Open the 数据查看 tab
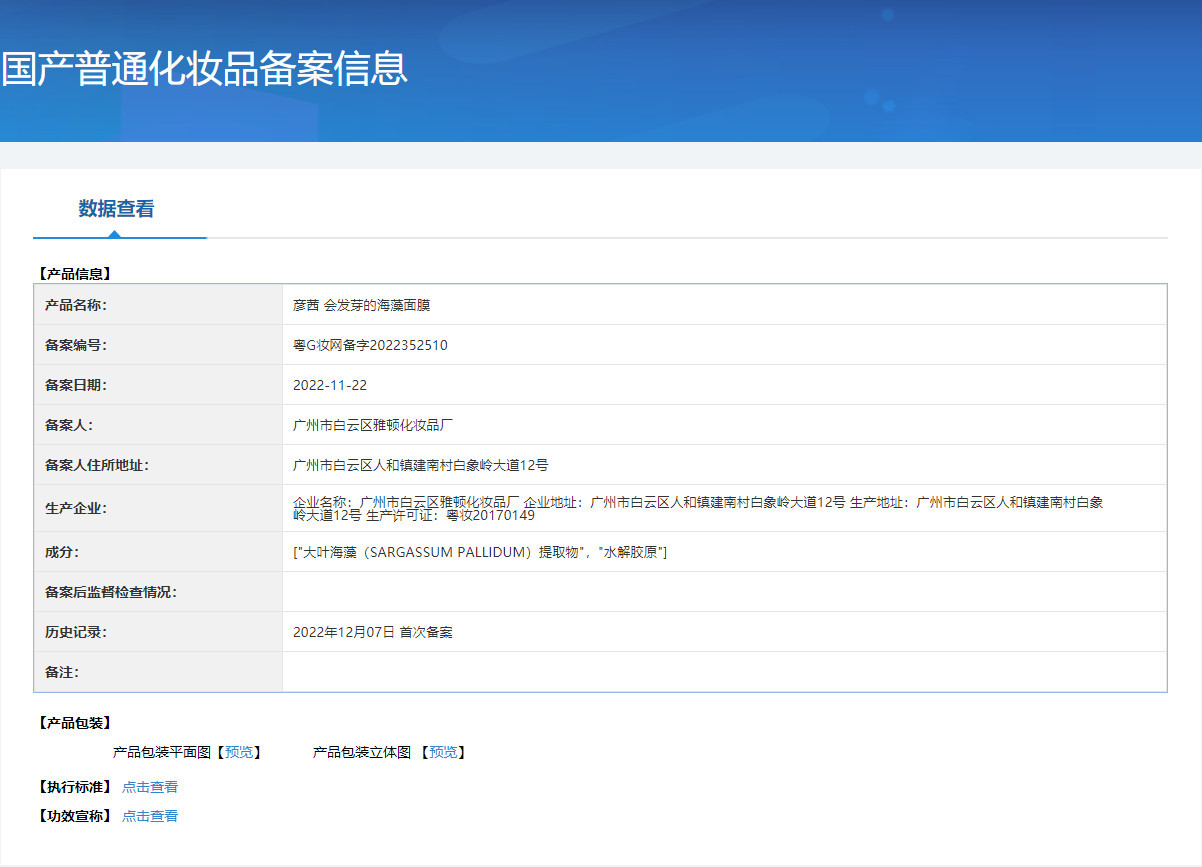1202x867 pixels. point(117,209)
